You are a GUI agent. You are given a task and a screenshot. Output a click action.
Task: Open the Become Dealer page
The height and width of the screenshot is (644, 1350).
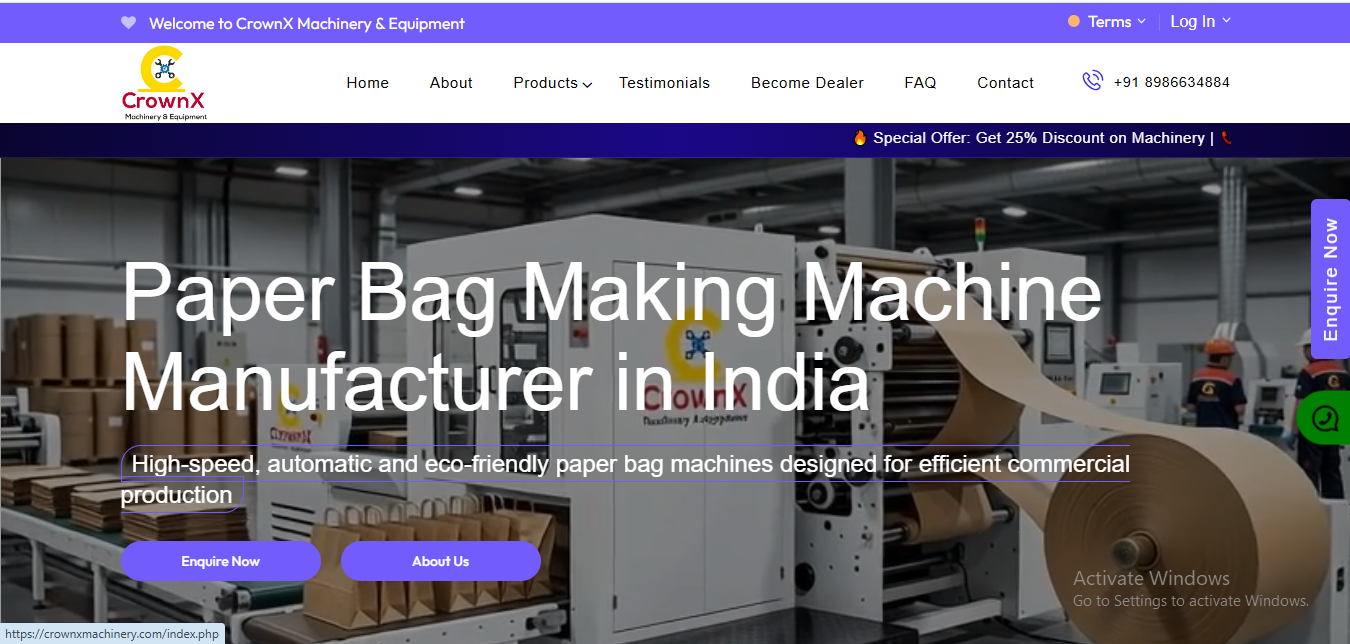click(x=807, y=83)
